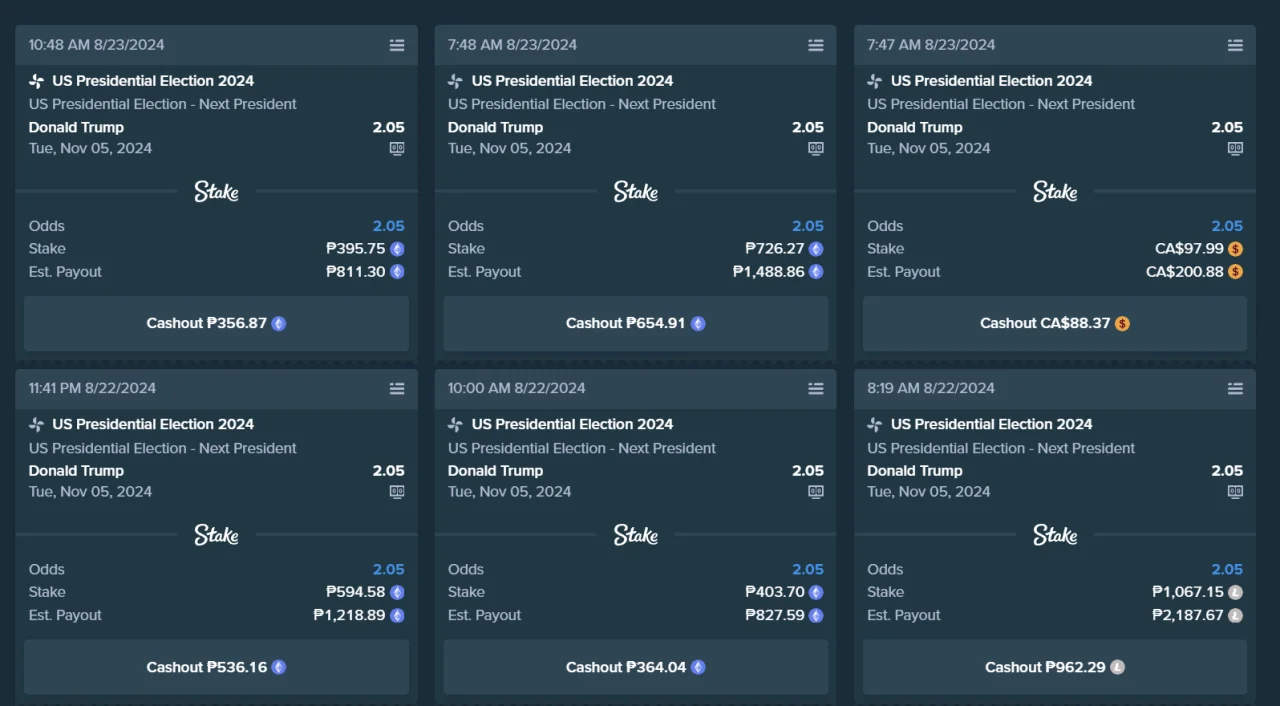The image size is (1280, 706).
Task: Click the Ethereum coin icon beside ₱395.75 stake
Action: (x=397, y=249)
